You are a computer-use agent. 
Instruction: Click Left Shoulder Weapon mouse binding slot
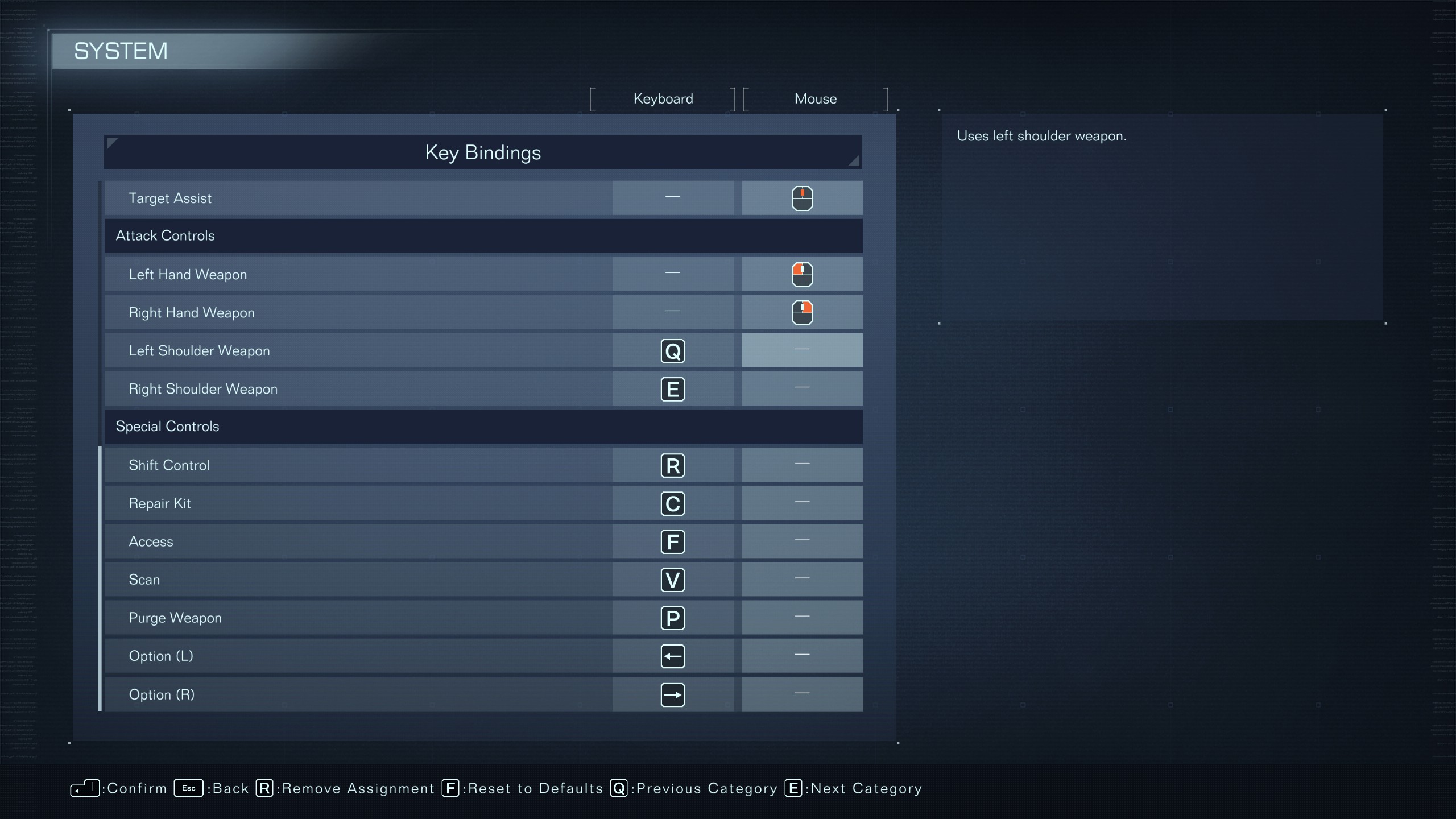pyautogui.click(x=800, y=350)
